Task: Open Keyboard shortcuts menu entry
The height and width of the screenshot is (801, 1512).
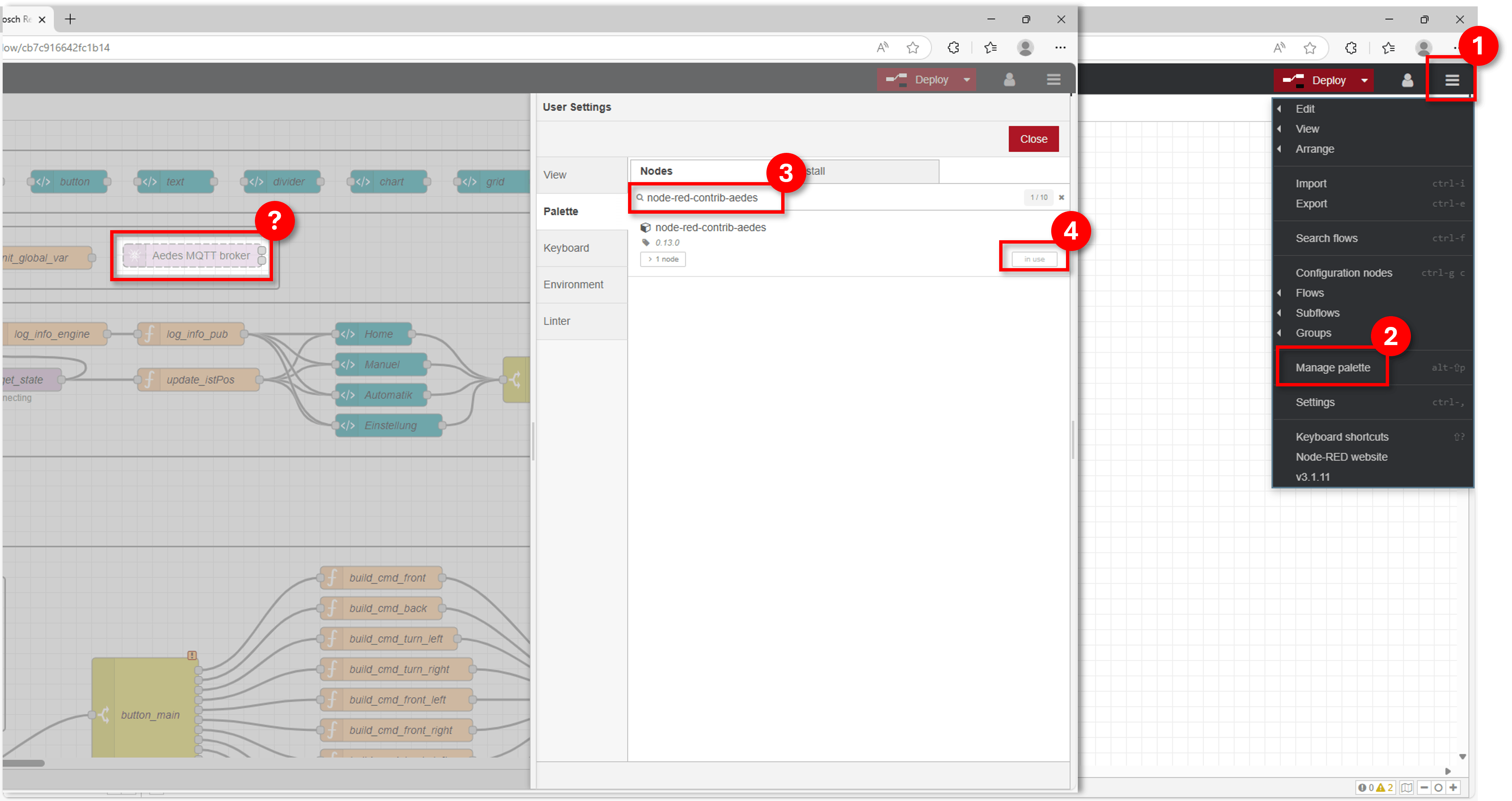Action: (x=1372, y=436)
